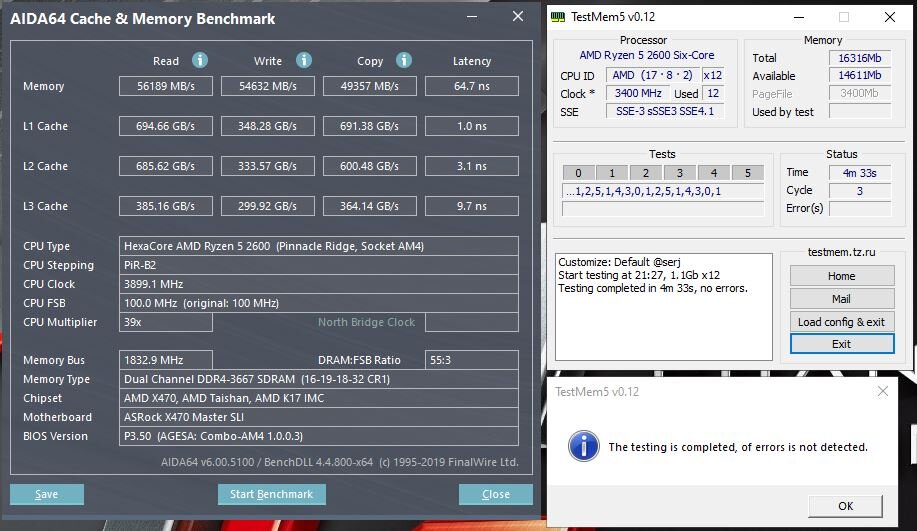Click the CPU Multiplier value 39x
The height and width of the screenshot is (531, 917).
point(166,322)
